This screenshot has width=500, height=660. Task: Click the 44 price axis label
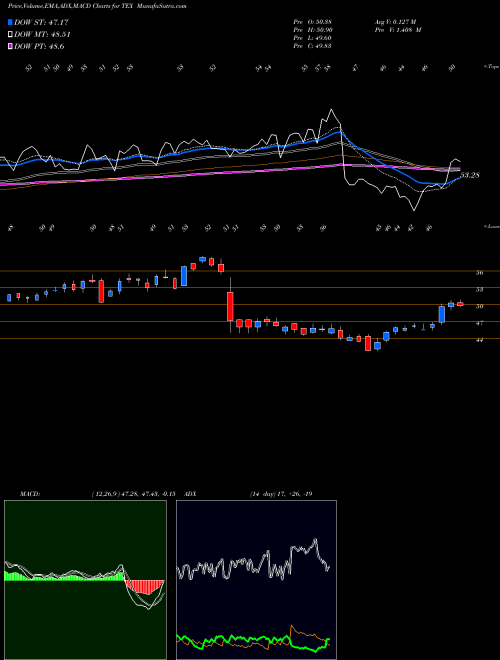(479, 340)
